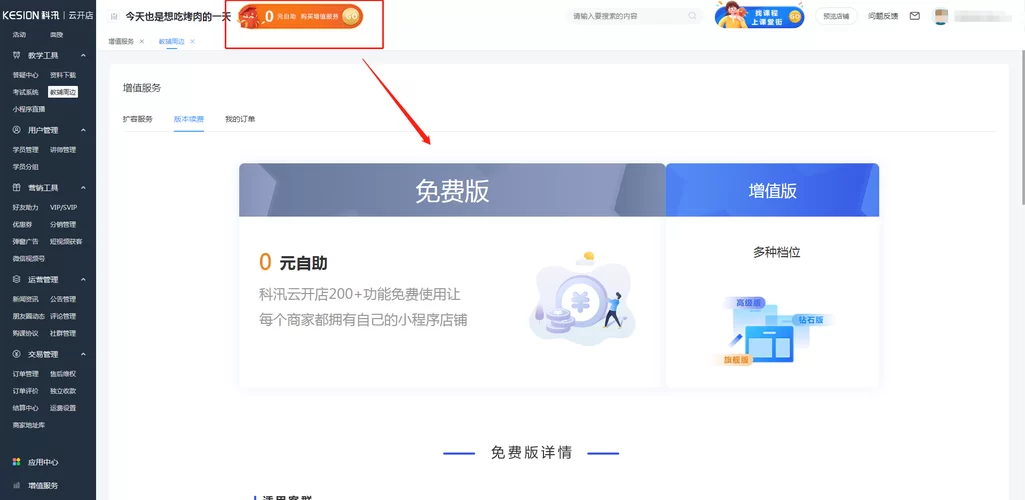Viewport: 1025px width, 500px height.
Task: Select the 免费版 plan header
Action: click(x=452, y=190)
